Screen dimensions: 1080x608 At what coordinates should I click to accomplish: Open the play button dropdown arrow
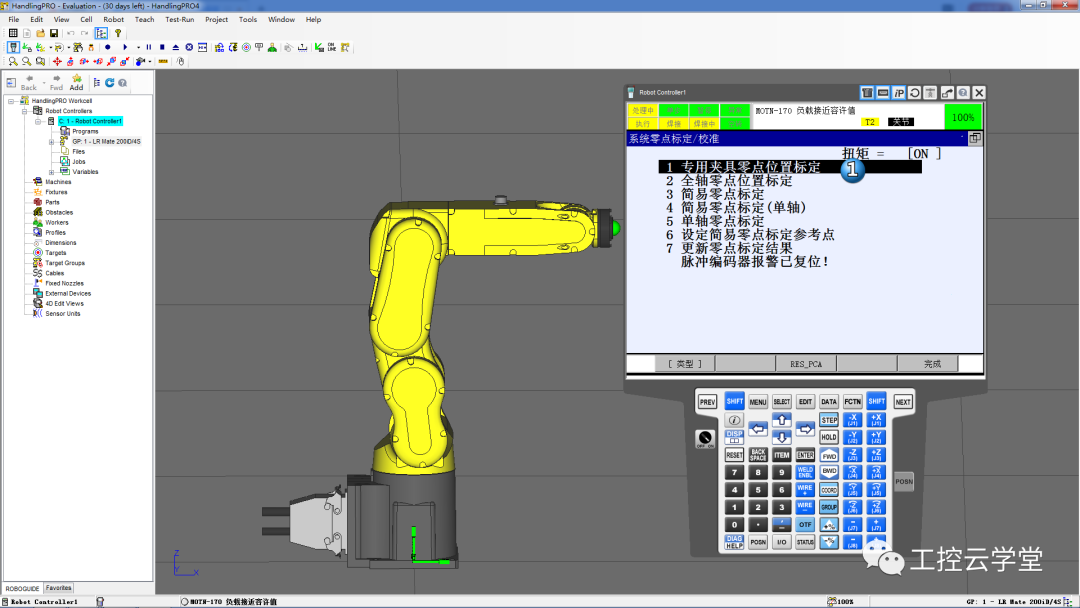pyautogui.click(x=138, y=48)
